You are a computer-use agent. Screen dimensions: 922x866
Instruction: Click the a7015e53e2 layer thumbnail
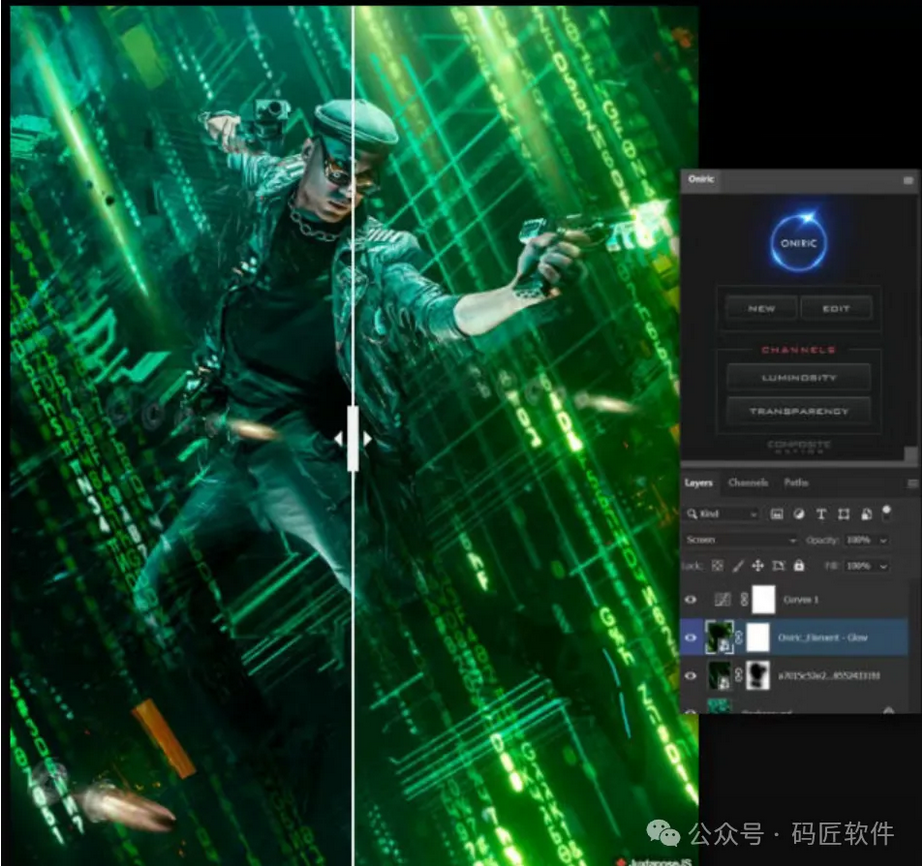coord(719,676)
